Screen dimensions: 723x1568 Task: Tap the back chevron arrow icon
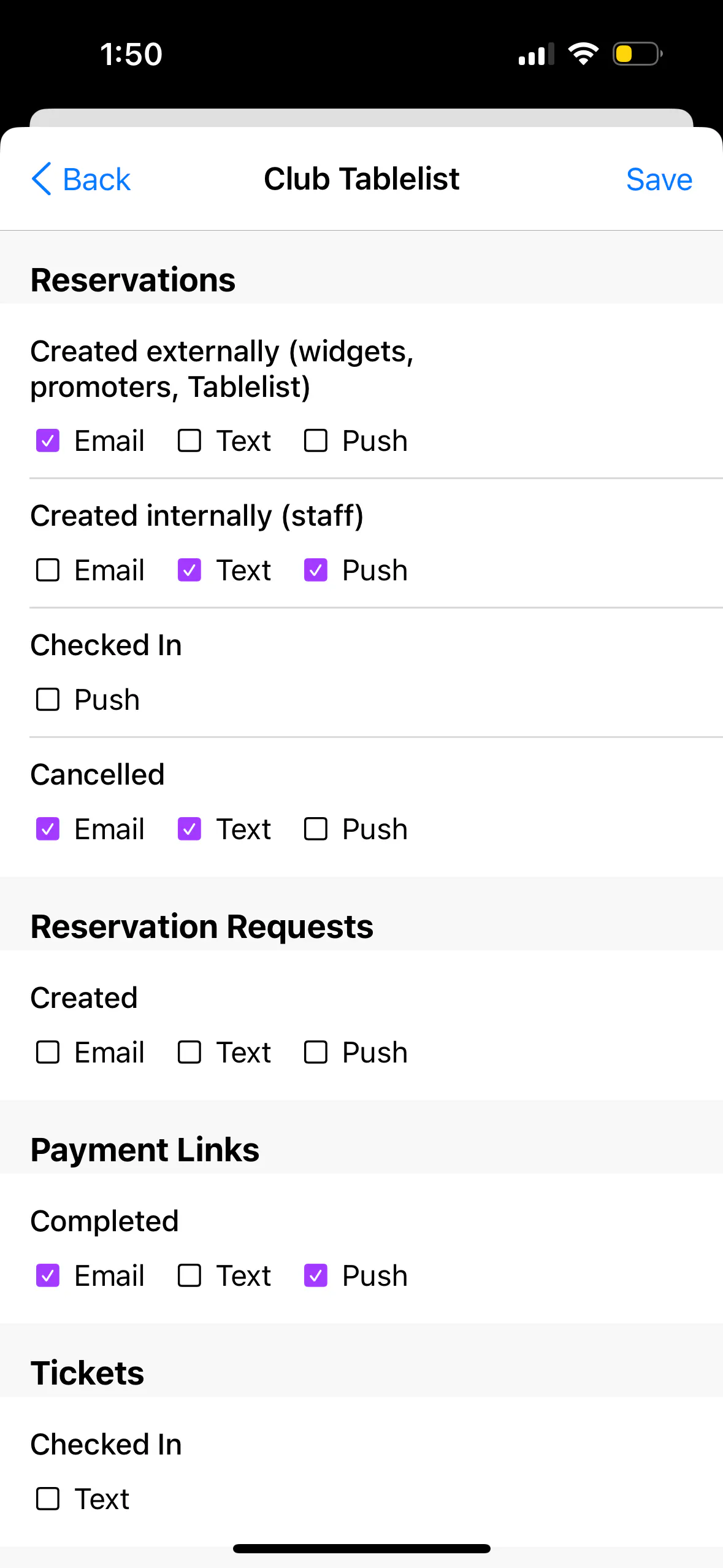click(42, 179)
